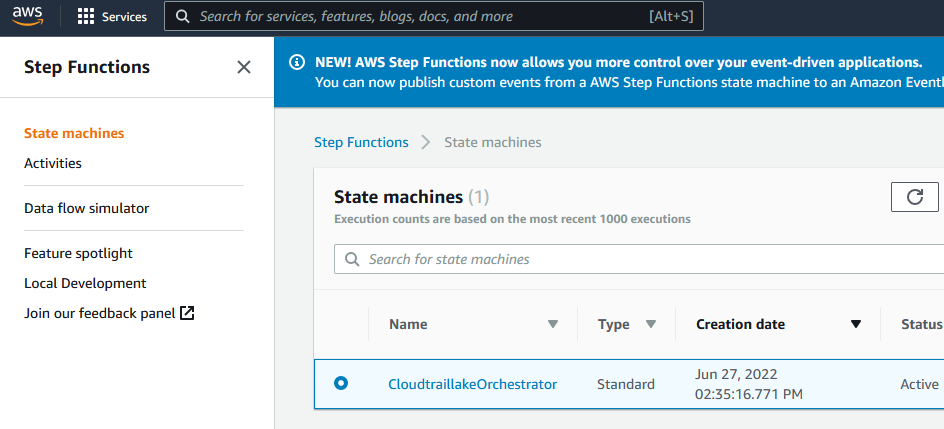Click the info icon in blue banner

click(x=297, y=62)
